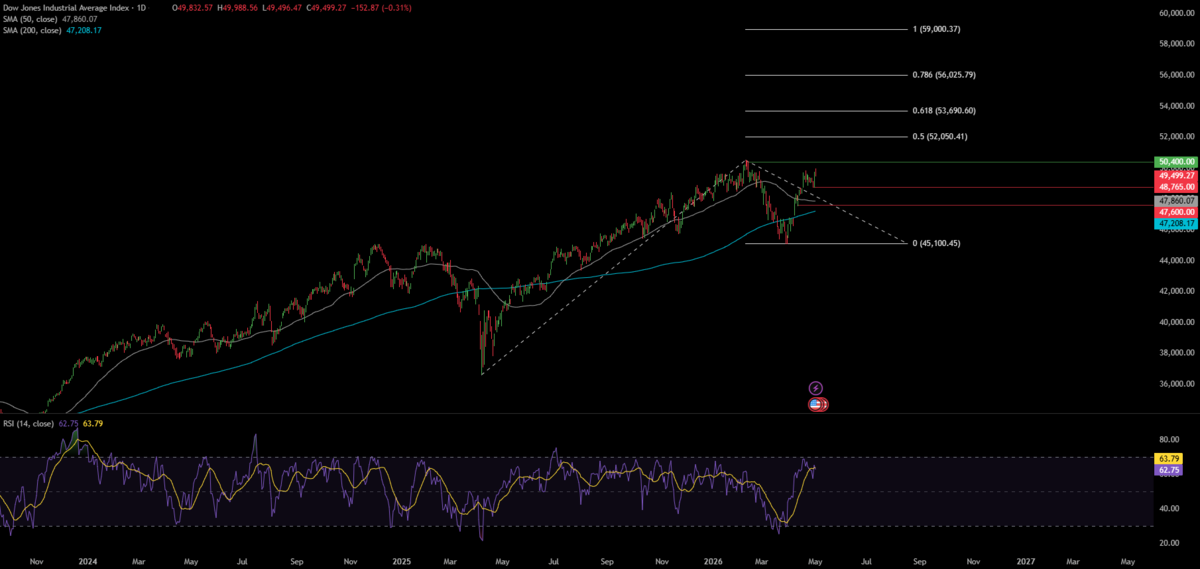The image size is (1200, 569).
Task: Click the 48,765.00 red price label
Action: [x=1176, y=187]
